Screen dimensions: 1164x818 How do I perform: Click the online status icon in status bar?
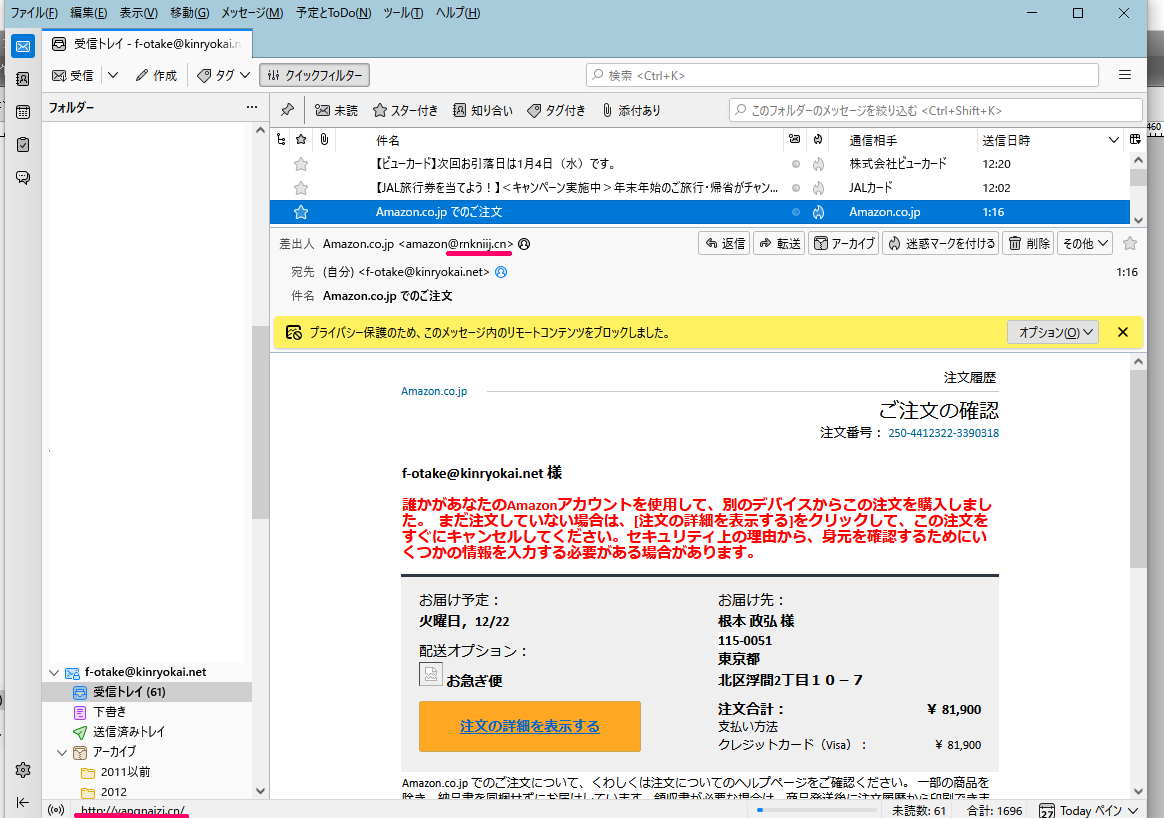pos(56,810)
